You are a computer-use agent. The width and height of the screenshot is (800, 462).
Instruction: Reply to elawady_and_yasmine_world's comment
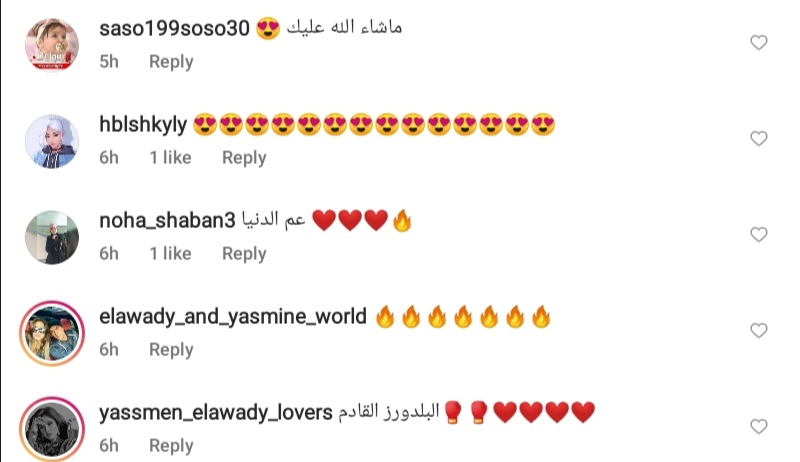pos(171,349)
